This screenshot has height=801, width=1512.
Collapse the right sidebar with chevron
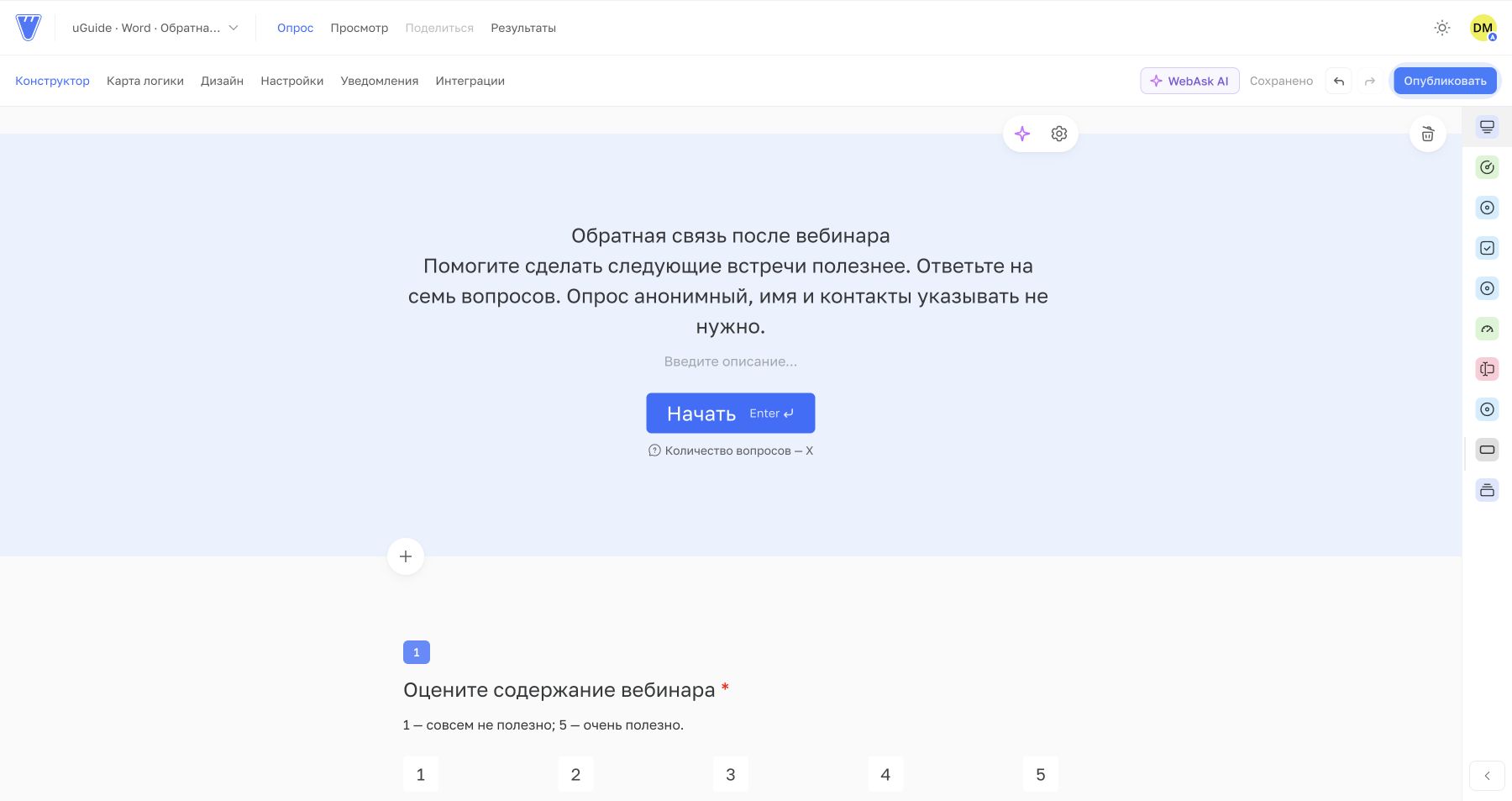click(1487, 776)
